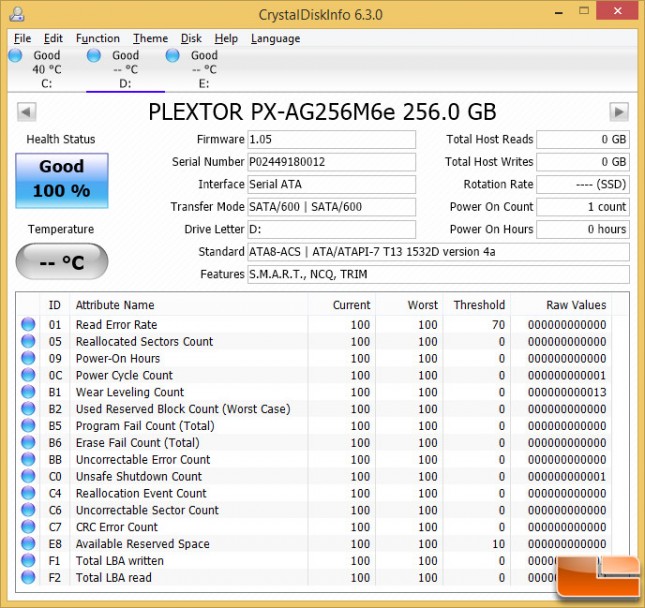
Task: Open the Theme menu
Action: pyautogui.click(x=151, y=38)
